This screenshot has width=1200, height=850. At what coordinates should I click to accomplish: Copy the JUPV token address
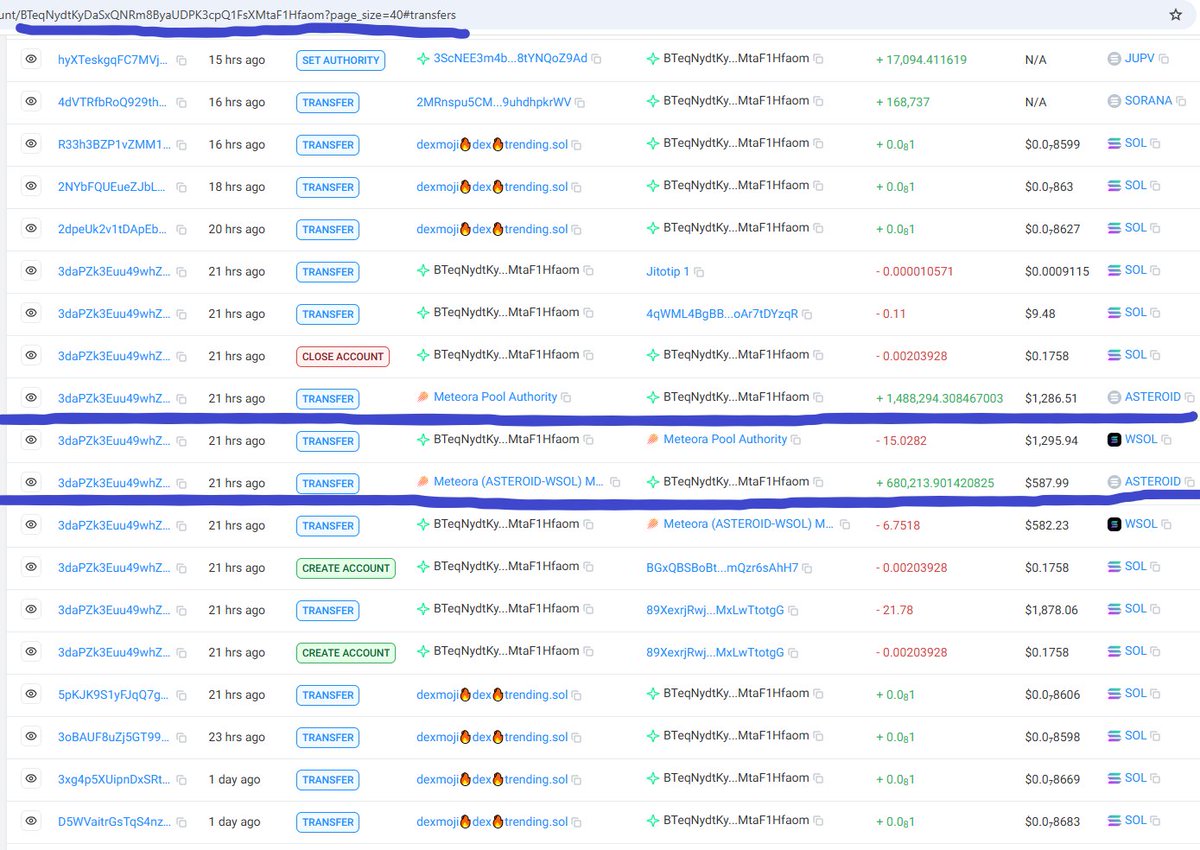click(x=1164, y=60)
